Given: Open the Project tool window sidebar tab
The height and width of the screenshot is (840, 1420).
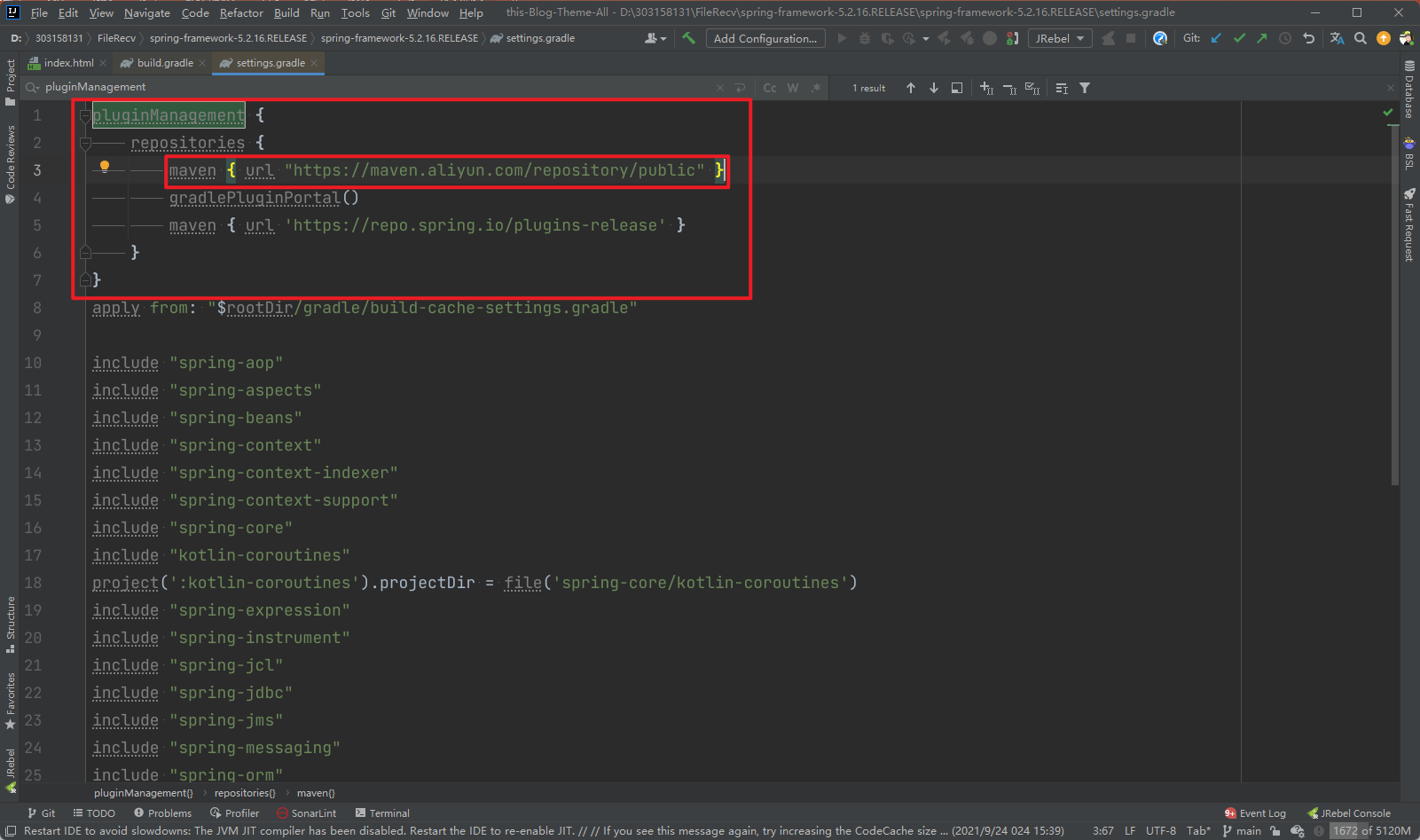Looking at the screenshot, I should point(10,82).
